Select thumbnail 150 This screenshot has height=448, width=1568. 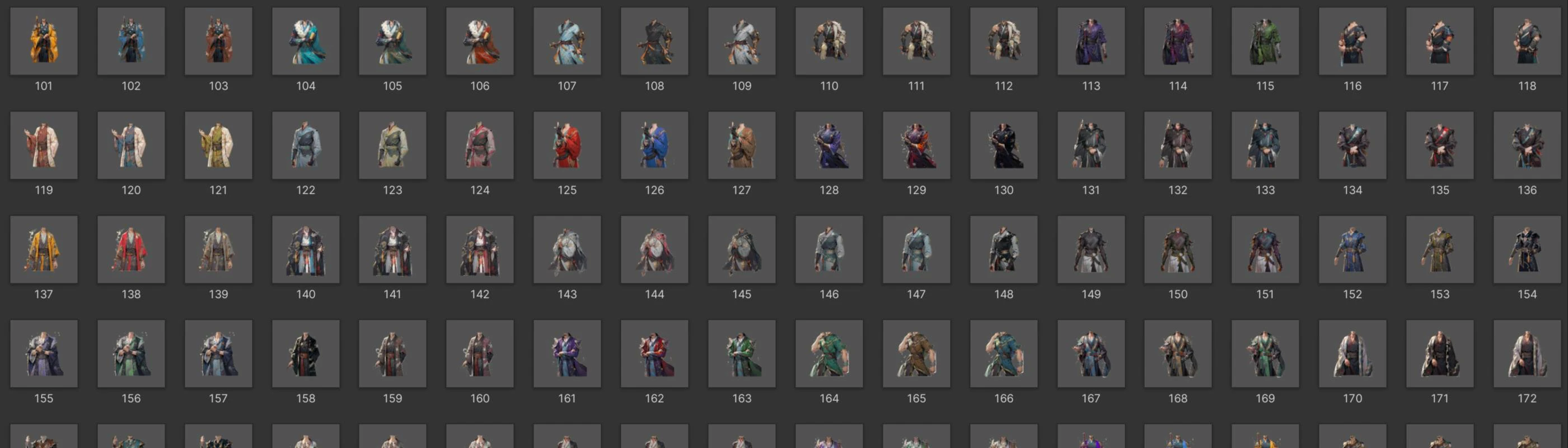tap(1178, 250)
